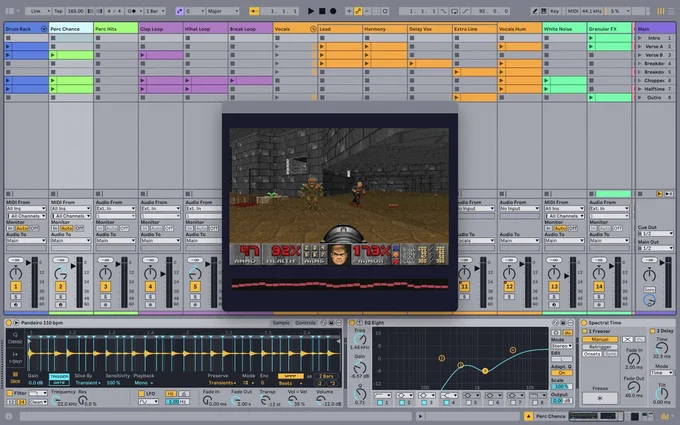Select Slice playback mode icon
This screenshot has width=680, height=425.
tap(15, 377)
